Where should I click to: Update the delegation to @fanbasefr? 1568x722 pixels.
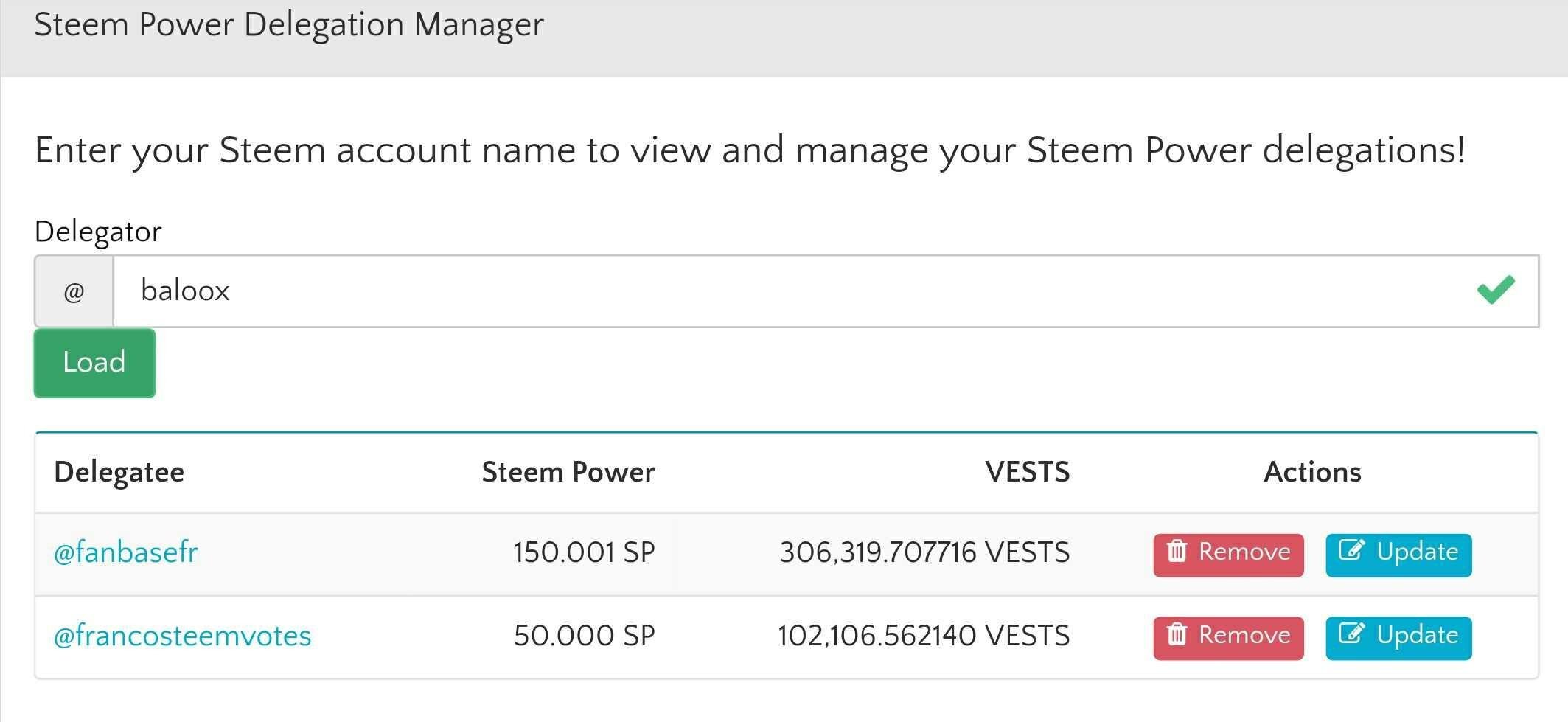tap(1398, 555)
